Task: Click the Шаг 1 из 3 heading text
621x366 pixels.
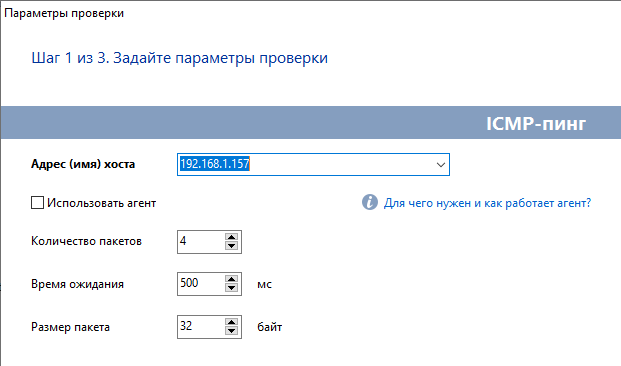Action: tap(179, 58)
